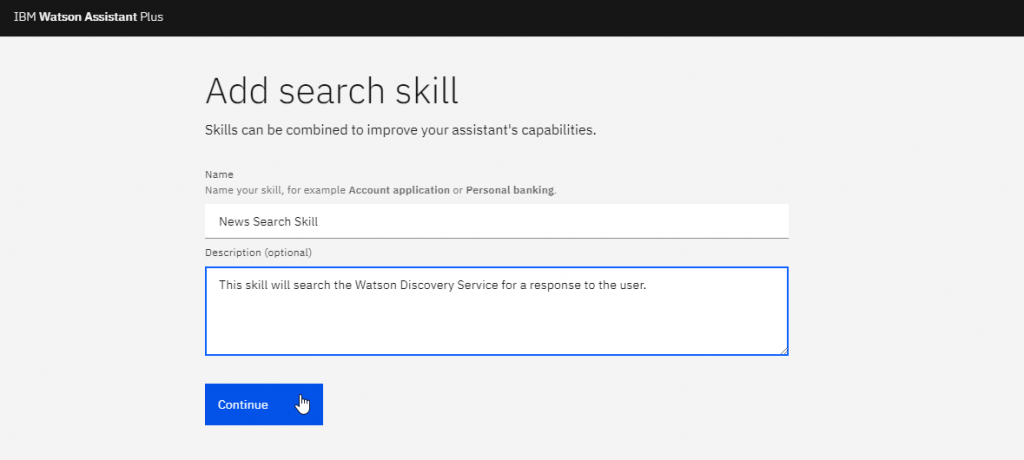The width and height of the screenshot is (1024, 460).
Task: Focus the Name field containing News Search Skill
Action: [x=496, y=222]
